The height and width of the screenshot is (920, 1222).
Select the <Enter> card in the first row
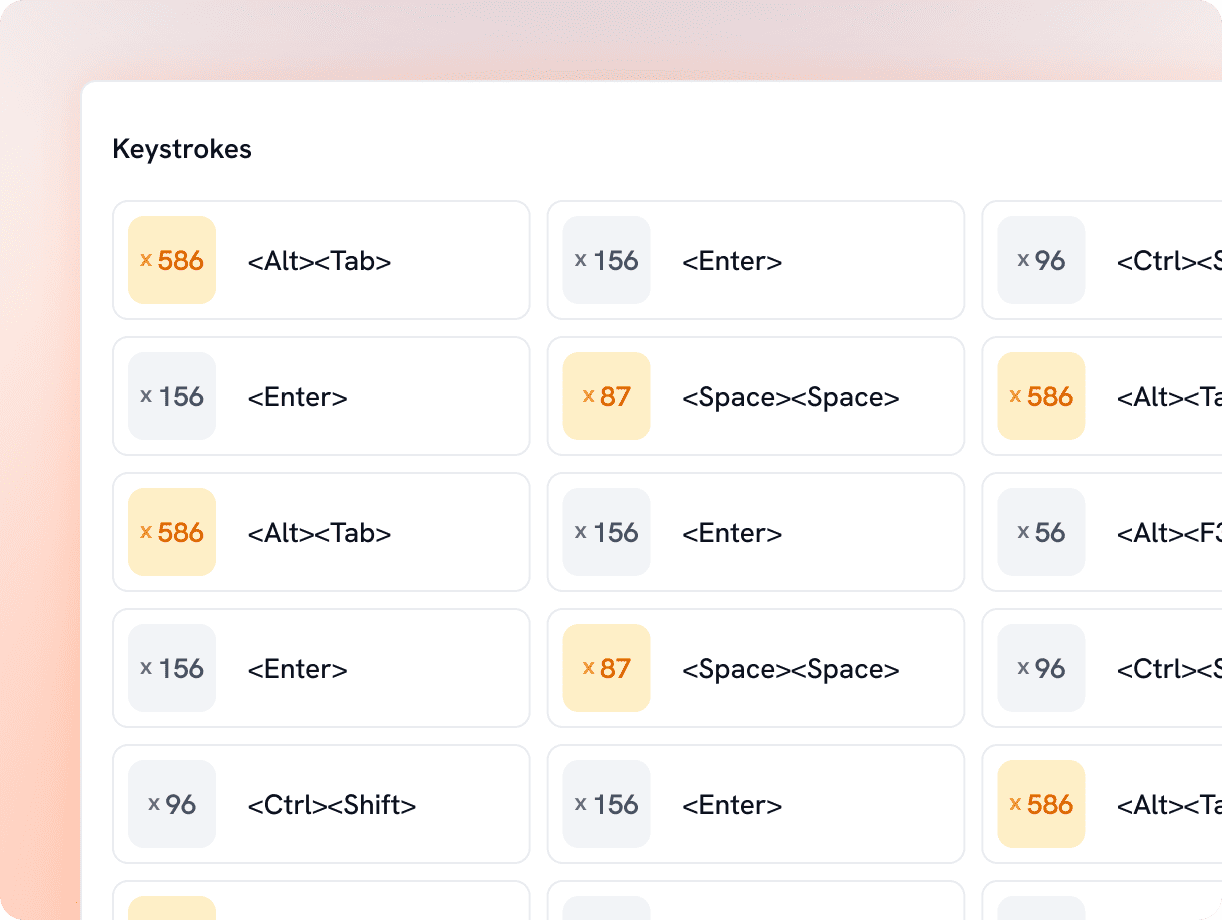(755, 261)
